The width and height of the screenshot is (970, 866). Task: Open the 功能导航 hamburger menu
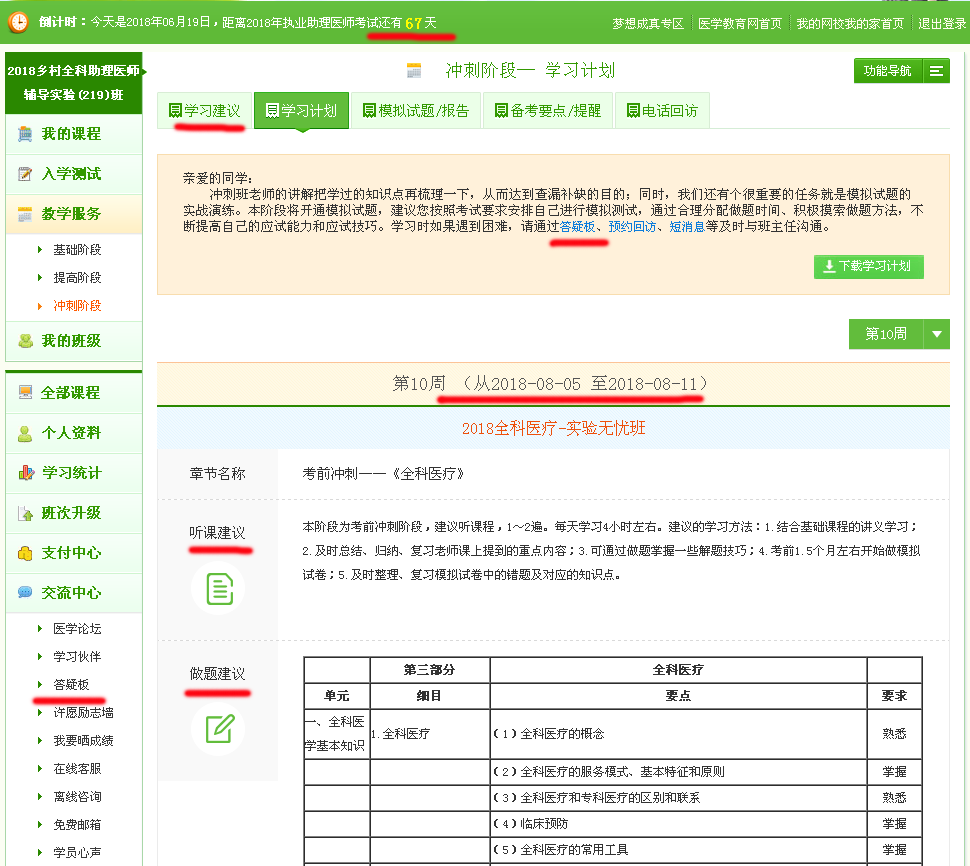point(936,71)
